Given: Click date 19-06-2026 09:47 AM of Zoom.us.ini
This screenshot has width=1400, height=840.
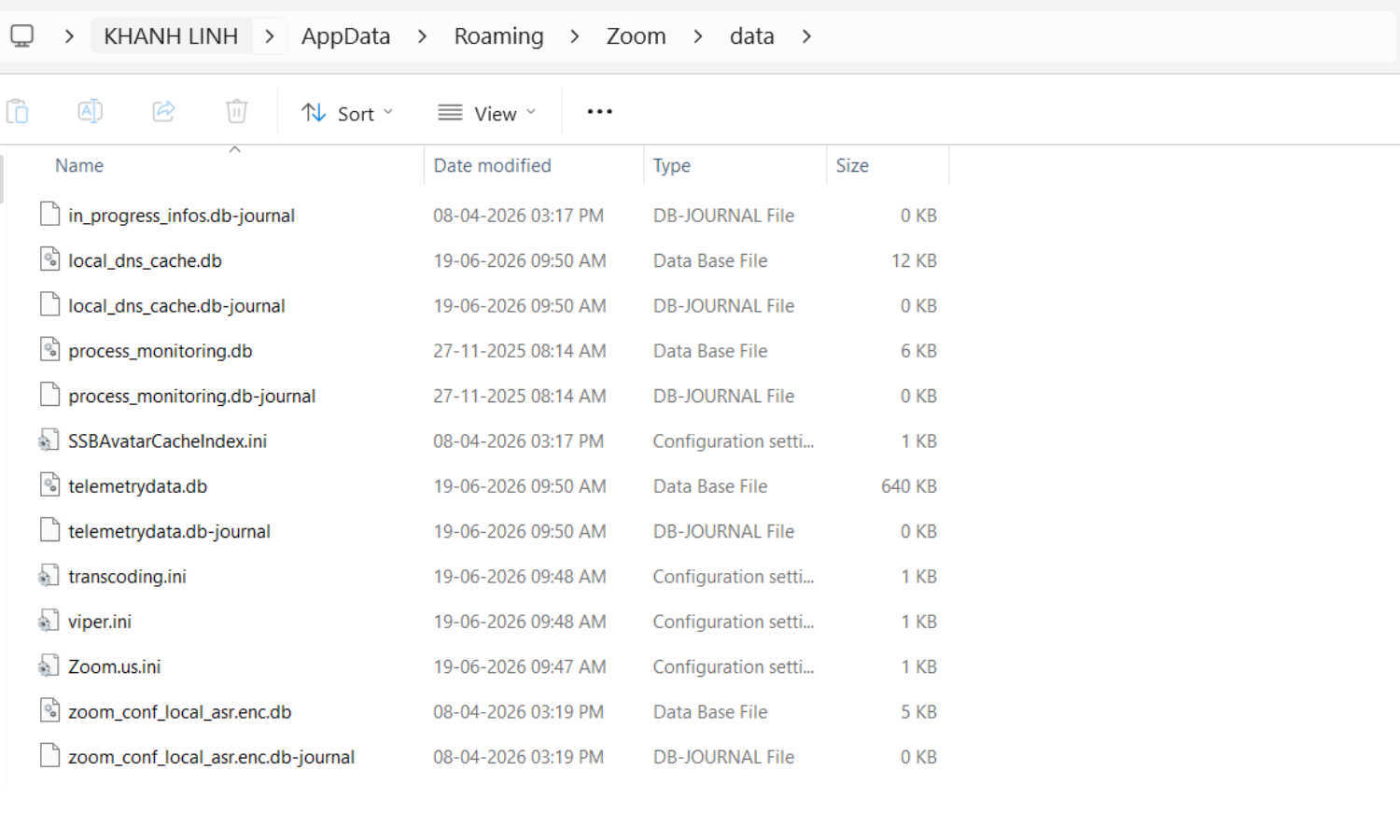Looking at the screenshot, I should 519,666.
